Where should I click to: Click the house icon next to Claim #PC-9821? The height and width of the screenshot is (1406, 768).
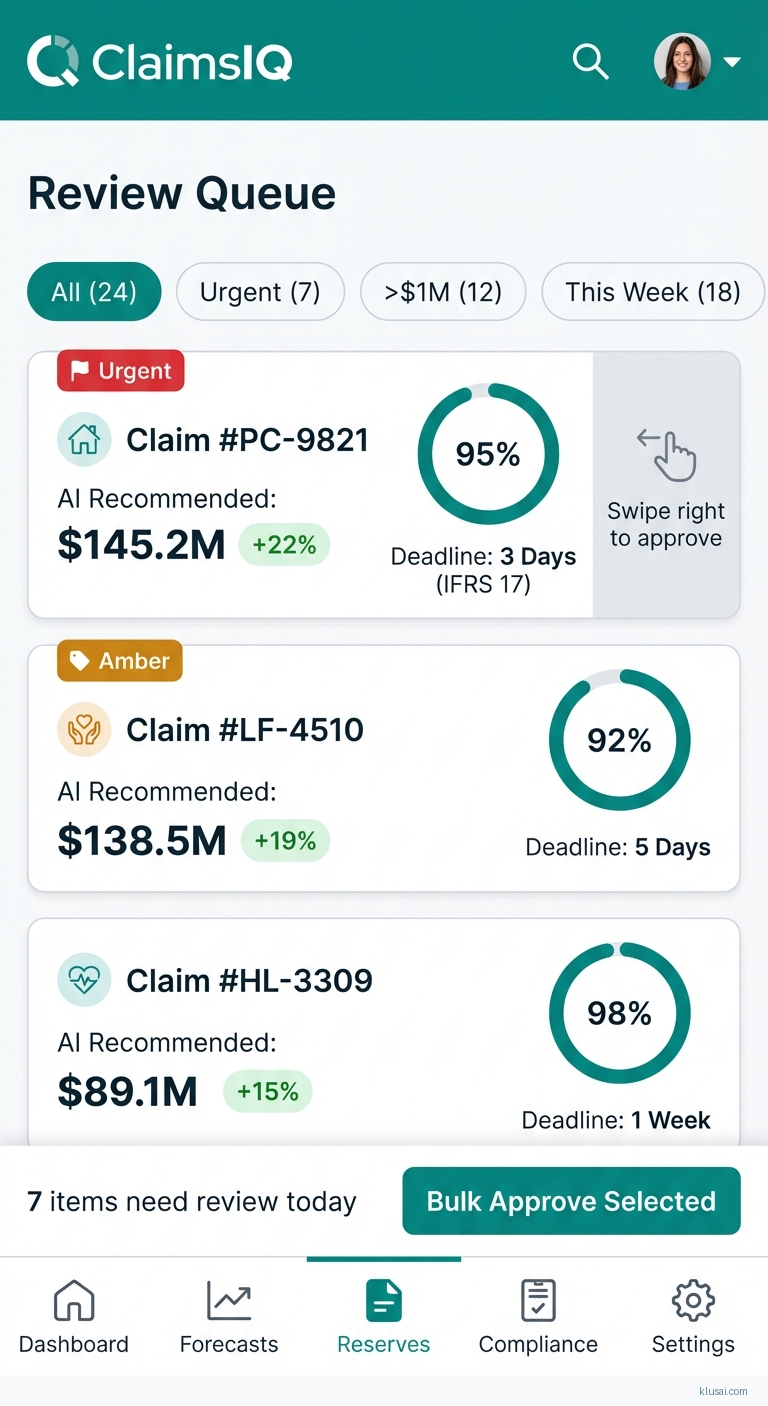click(84, 439)
